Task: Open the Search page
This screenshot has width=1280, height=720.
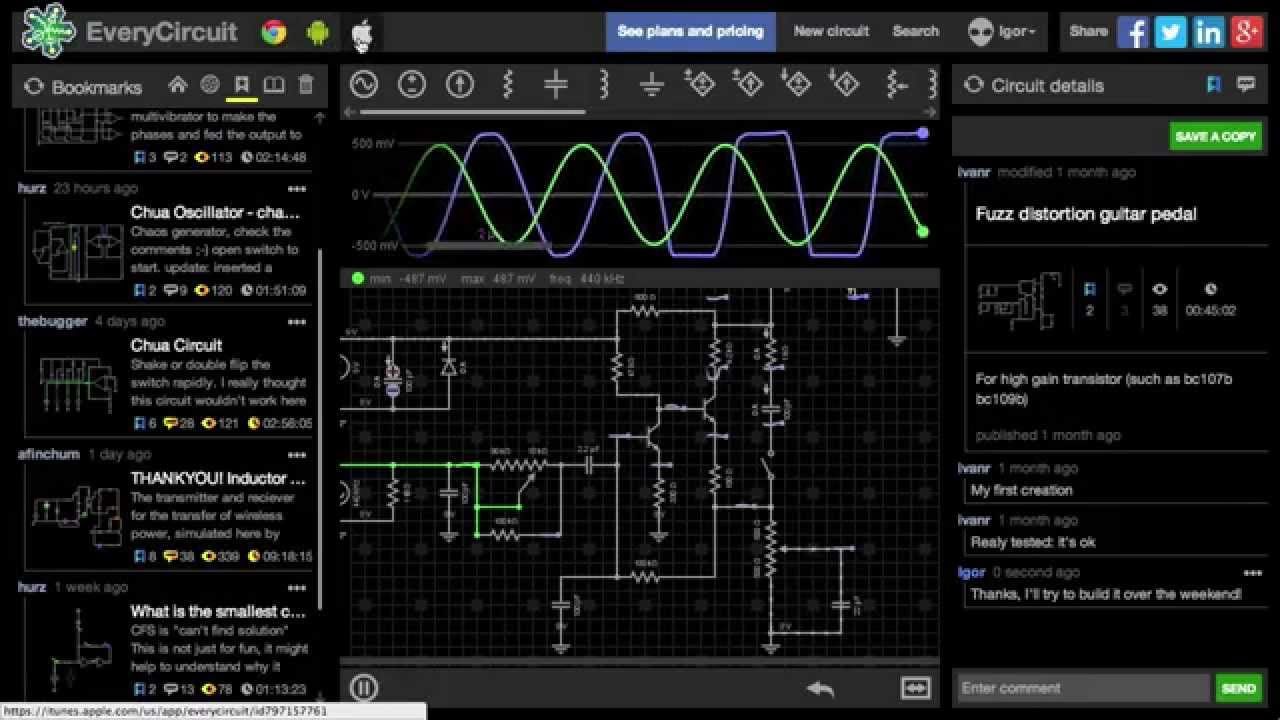Action: point(915,31)
